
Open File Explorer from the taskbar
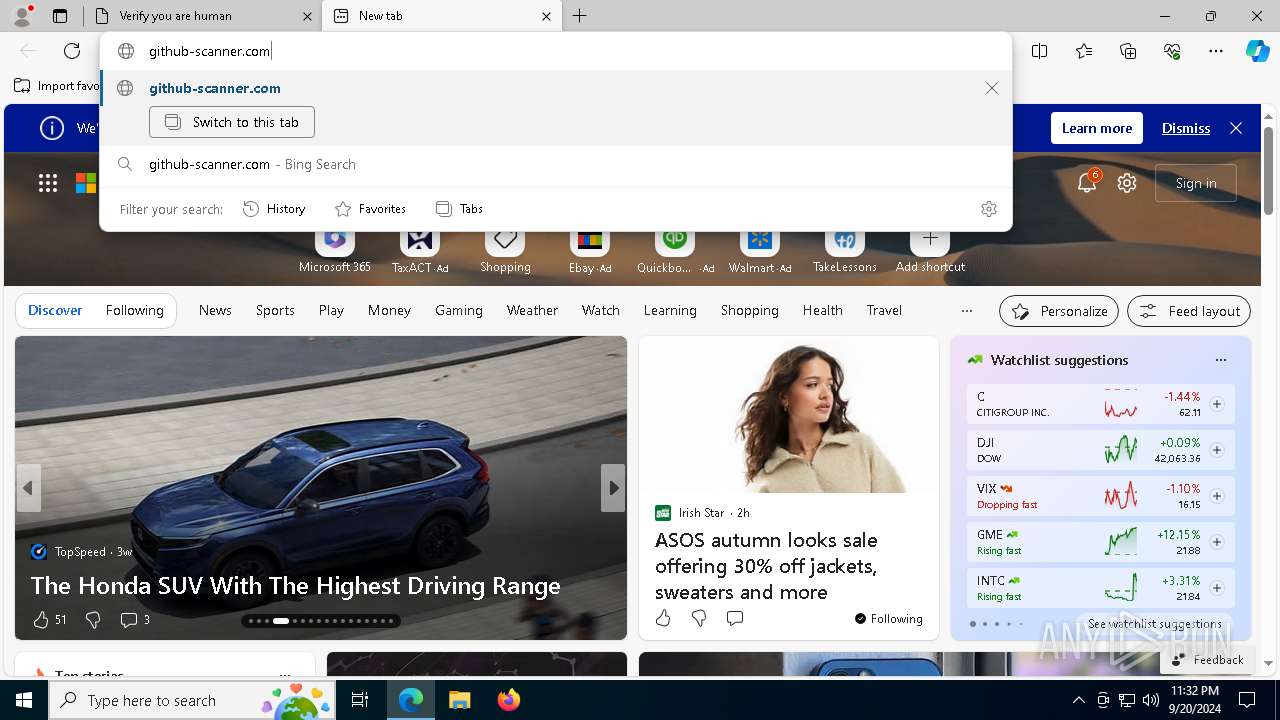(x=459, y=700)
